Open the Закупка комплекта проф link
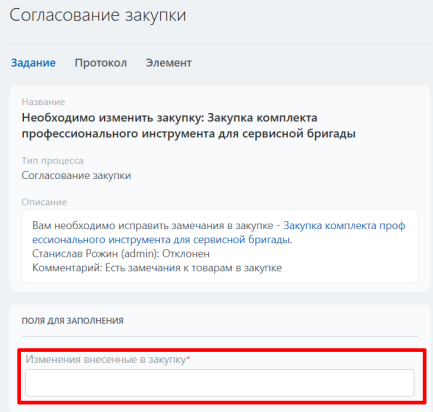Viewport: 433px width, 412px height. click(344, 226)
